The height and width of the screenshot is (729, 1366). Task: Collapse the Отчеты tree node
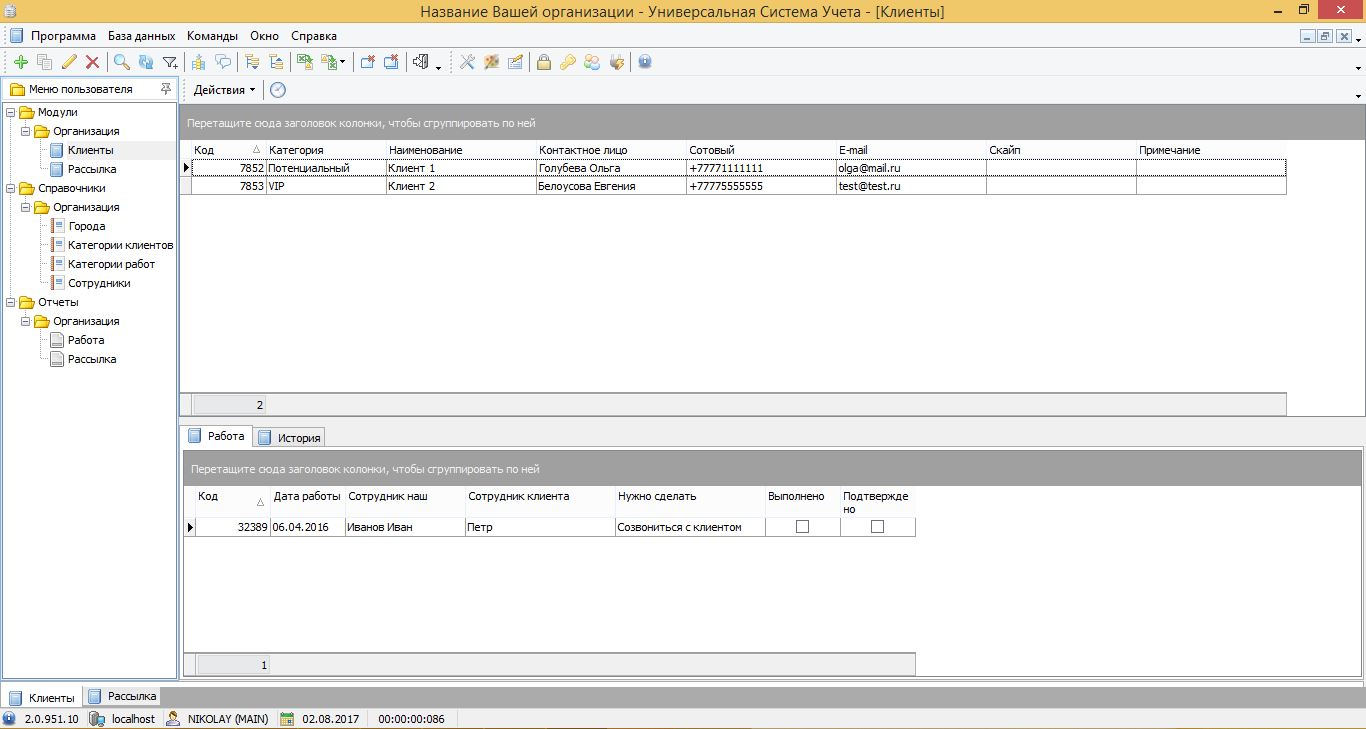(x=10, y=303)
